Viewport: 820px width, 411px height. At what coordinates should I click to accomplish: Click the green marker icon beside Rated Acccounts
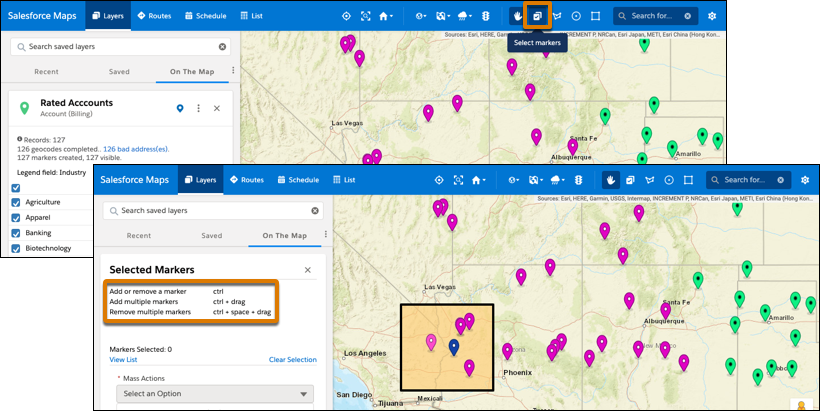(x=24, y=108)
